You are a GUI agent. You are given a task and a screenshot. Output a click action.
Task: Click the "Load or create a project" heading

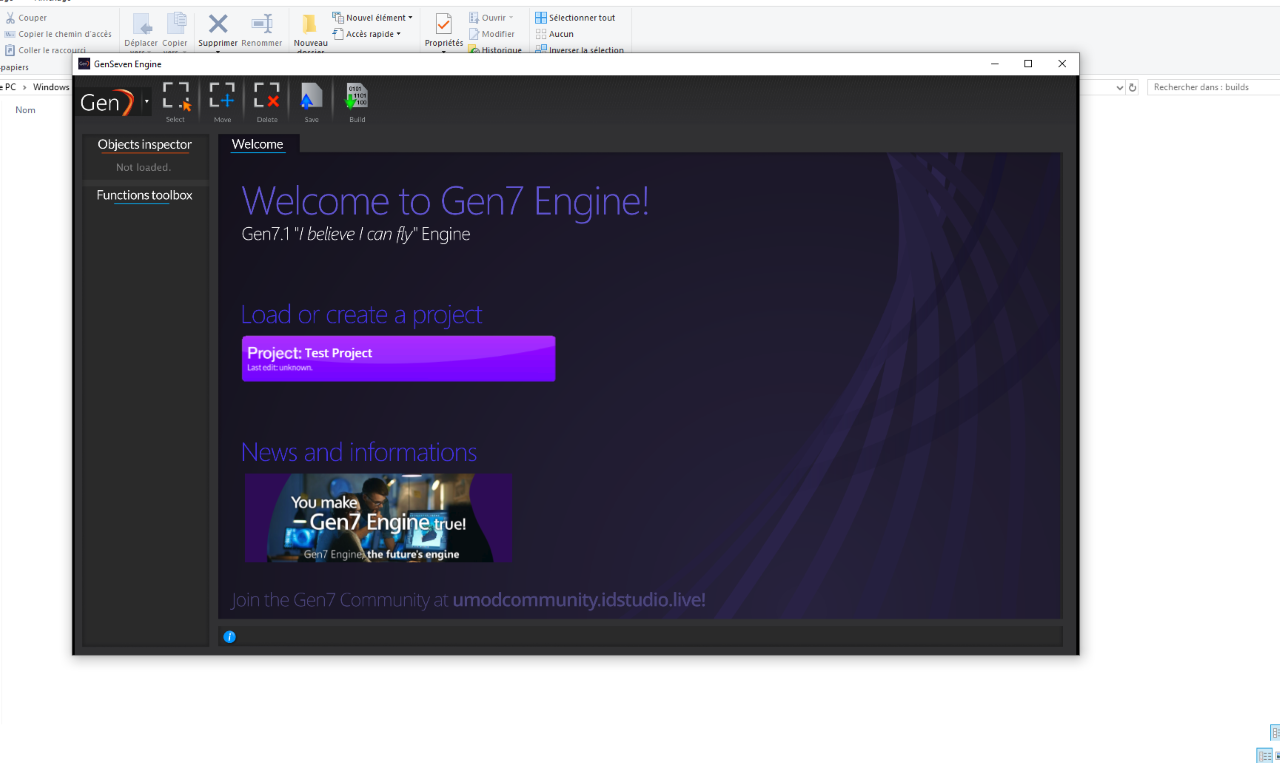tap(361, 314)
